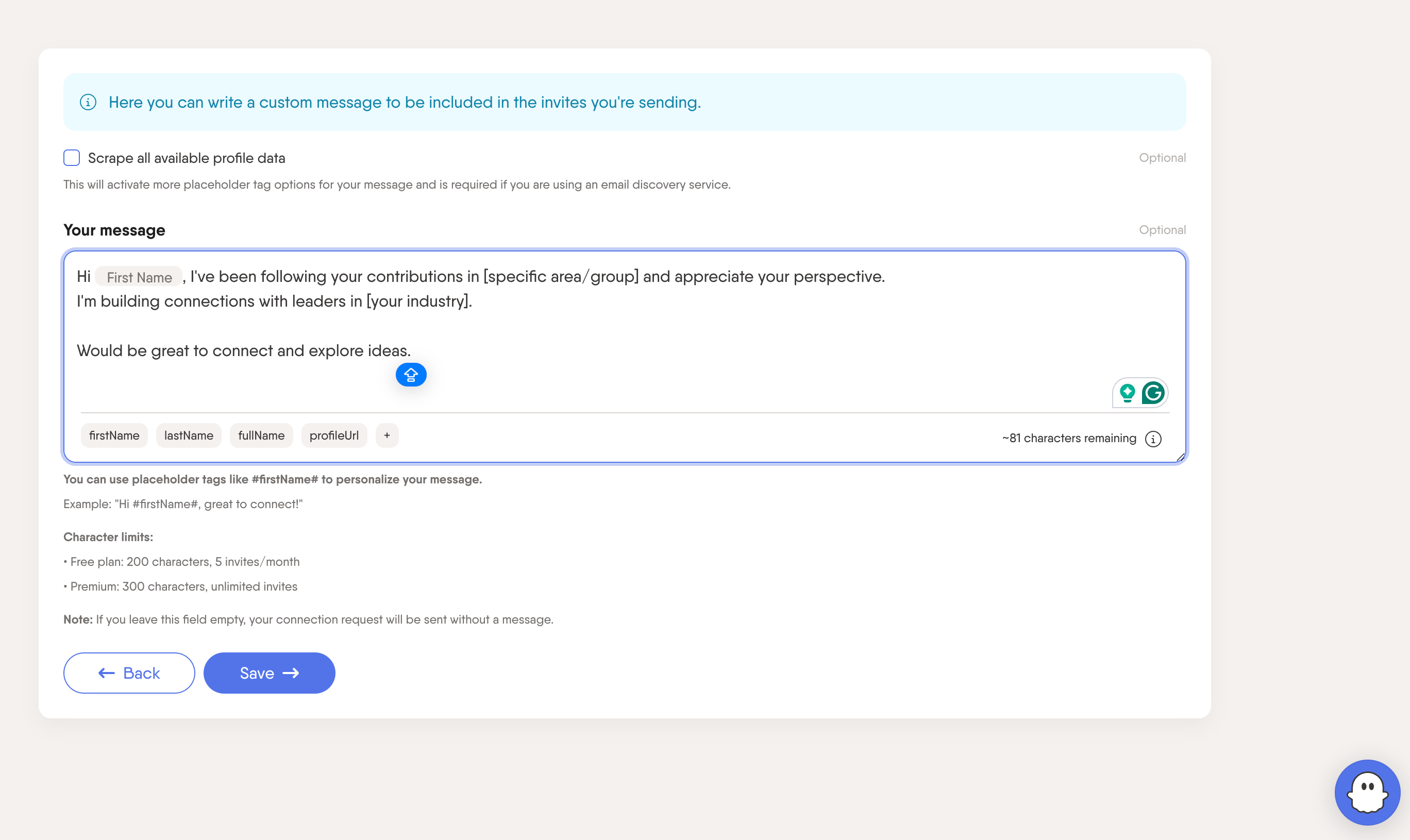Click the Scrape all available profile data label
The height and width of the screenshot is (840, 1410).
click(186, 158)
